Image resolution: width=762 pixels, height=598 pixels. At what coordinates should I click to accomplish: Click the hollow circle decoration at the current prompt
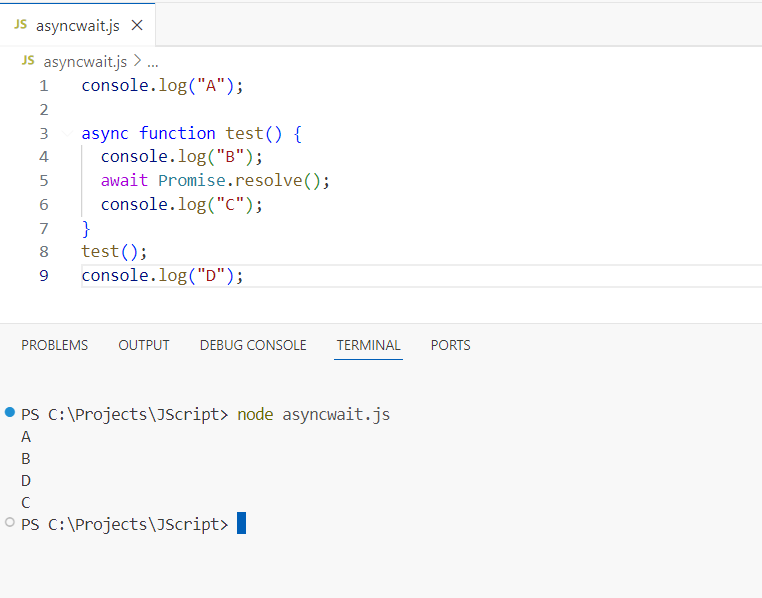tap(10, 522)
